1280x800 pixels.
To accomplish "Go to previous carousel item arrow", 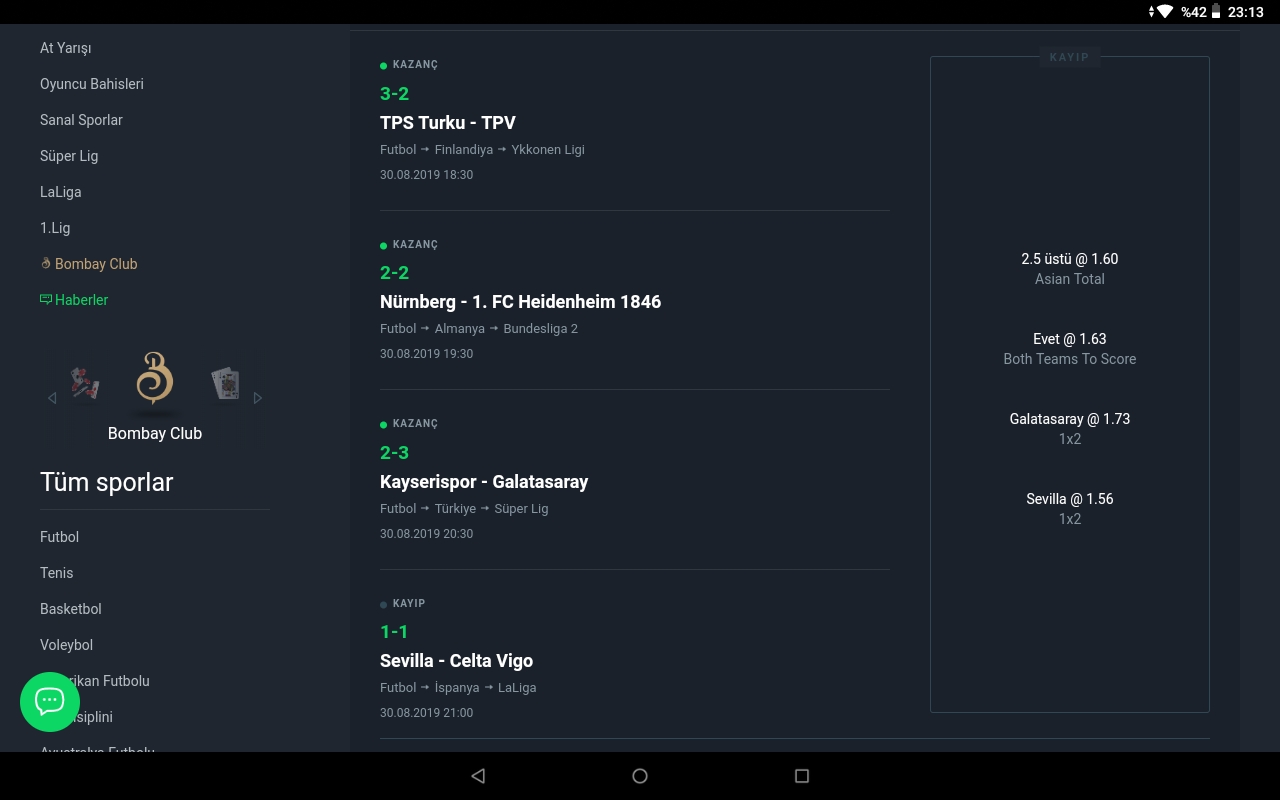I will [x=52, y=398].
